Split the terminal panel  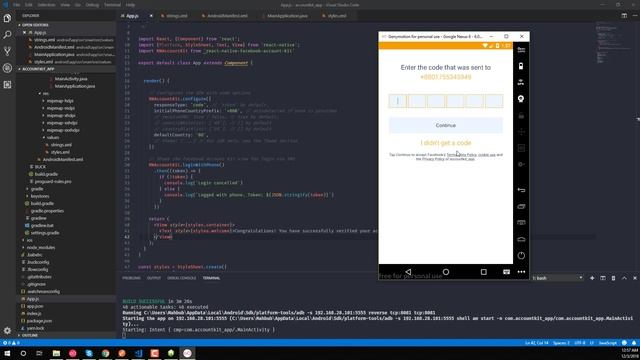point(603,278)
